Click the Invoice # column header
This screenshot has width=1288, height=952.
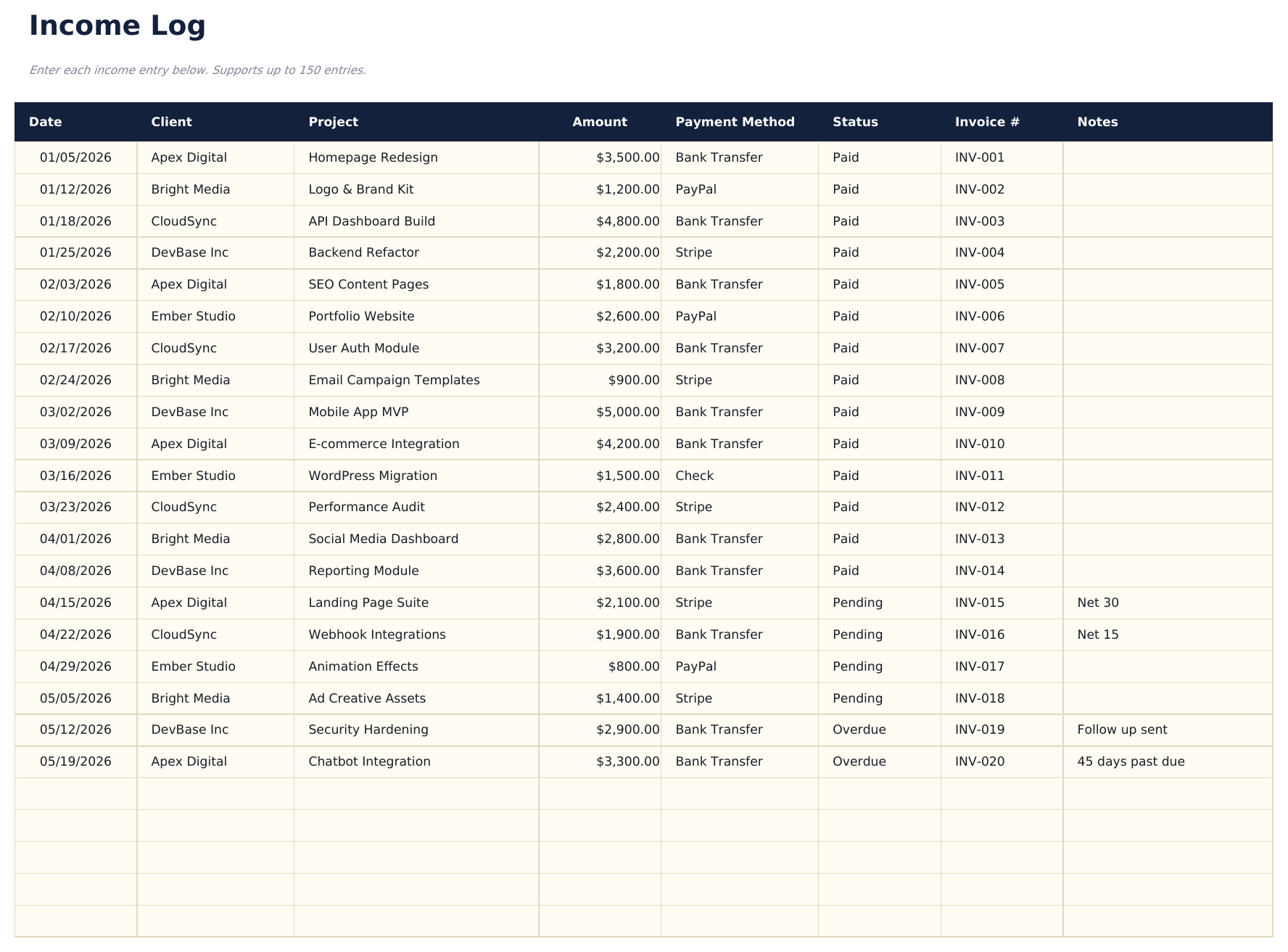[986, 122]
